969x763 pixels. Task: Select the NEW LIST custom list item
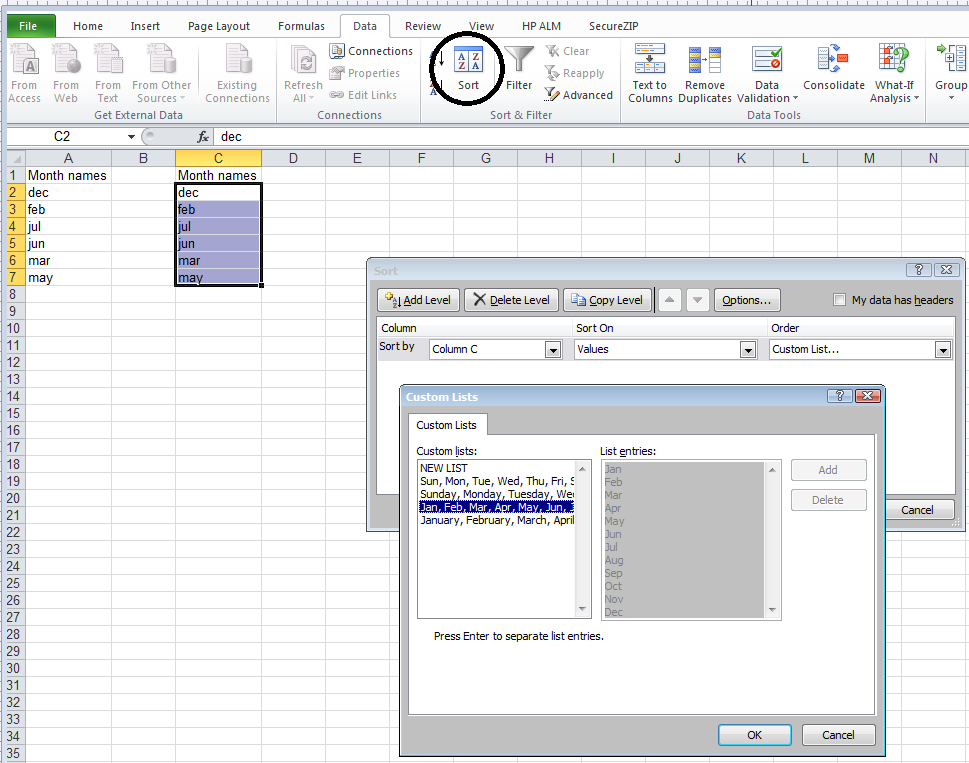coord(444,468)
